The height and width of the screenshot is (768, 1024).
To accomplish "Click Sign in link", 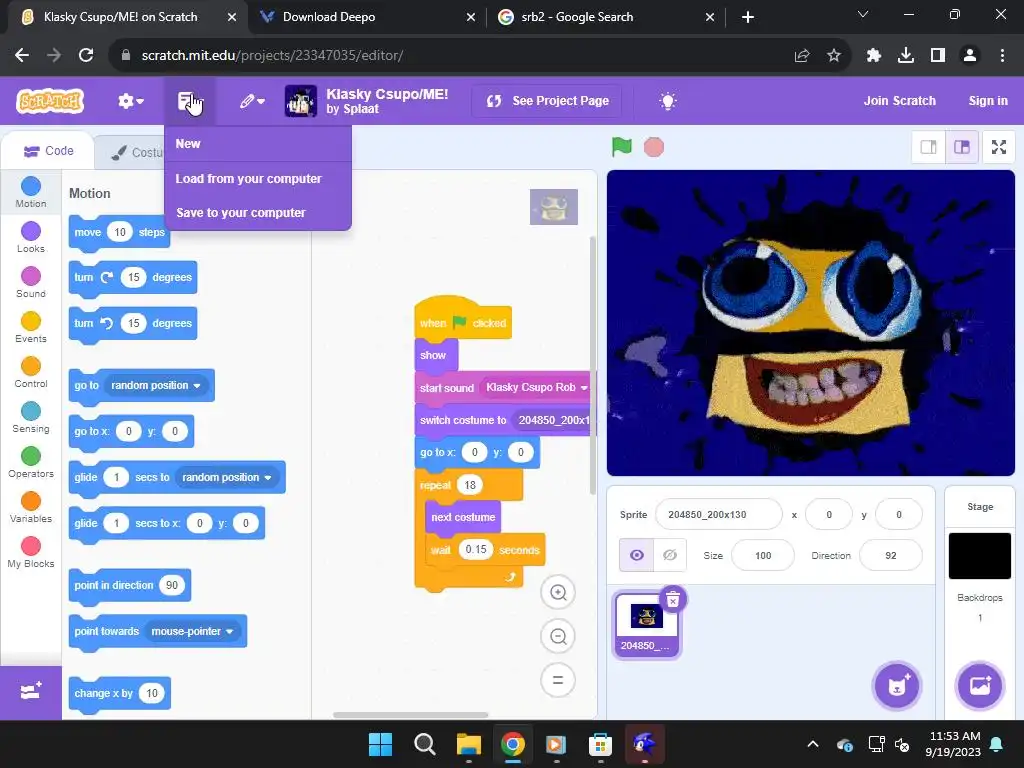I will click(x=987, y=101).
